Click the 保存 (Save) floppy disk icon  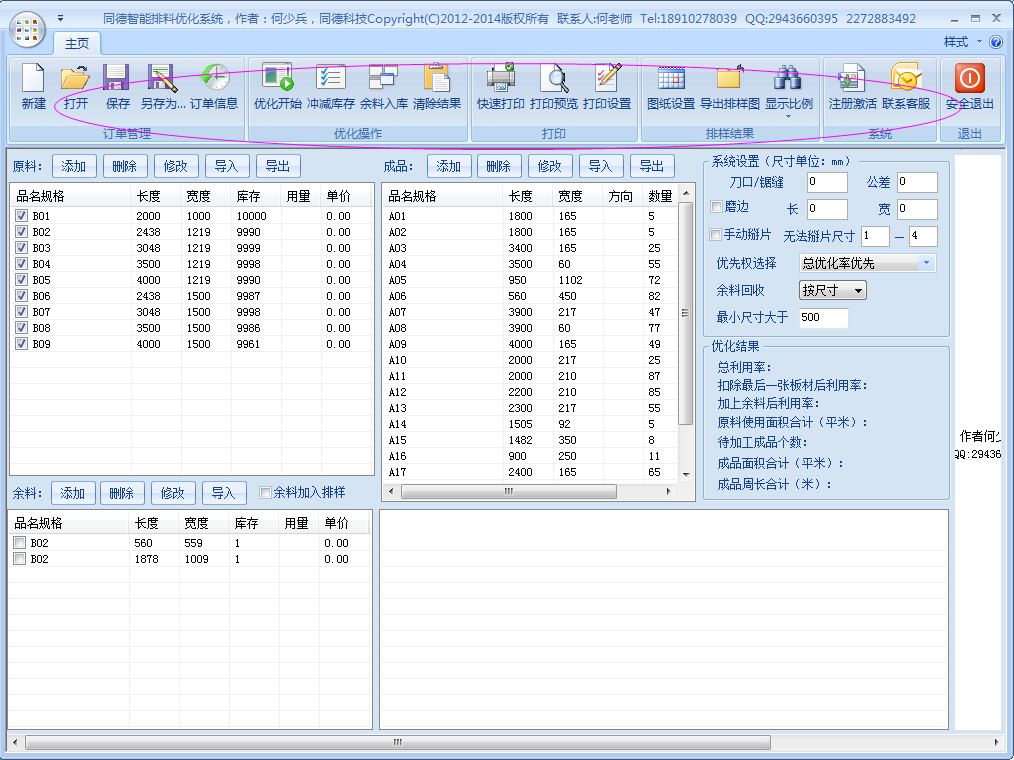pyautogui.click(x=117, y=79)
